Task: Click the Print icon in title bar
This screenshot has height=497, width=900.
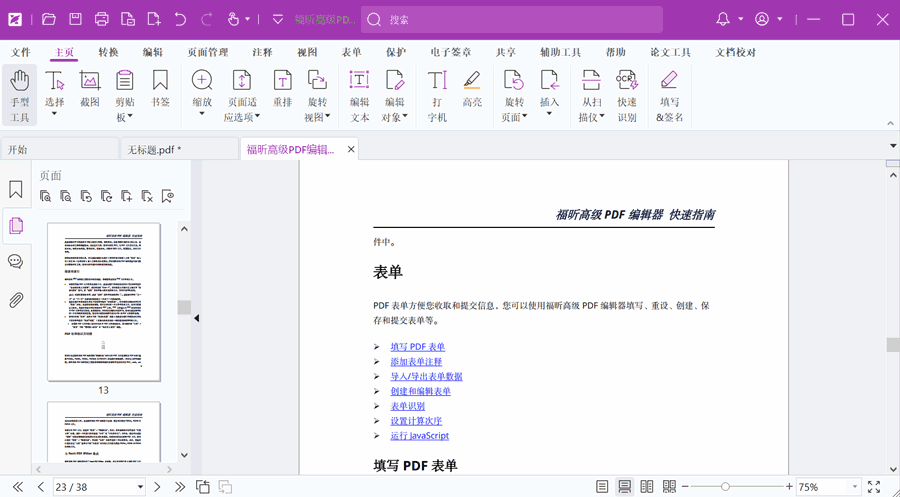Action: coord(102,20)
